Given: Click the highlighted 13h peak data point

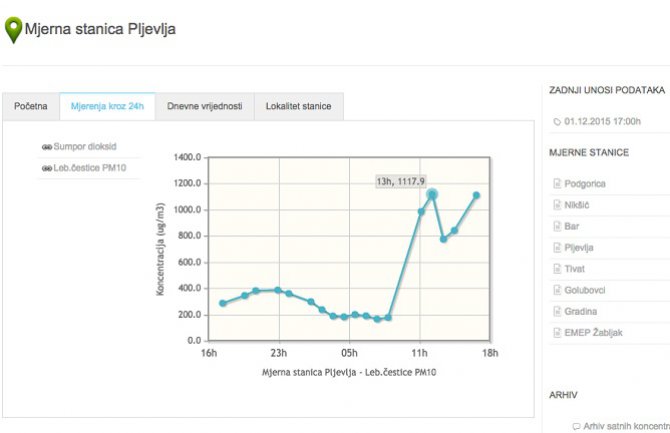Looking at the screenshot, I should point(432,194).
